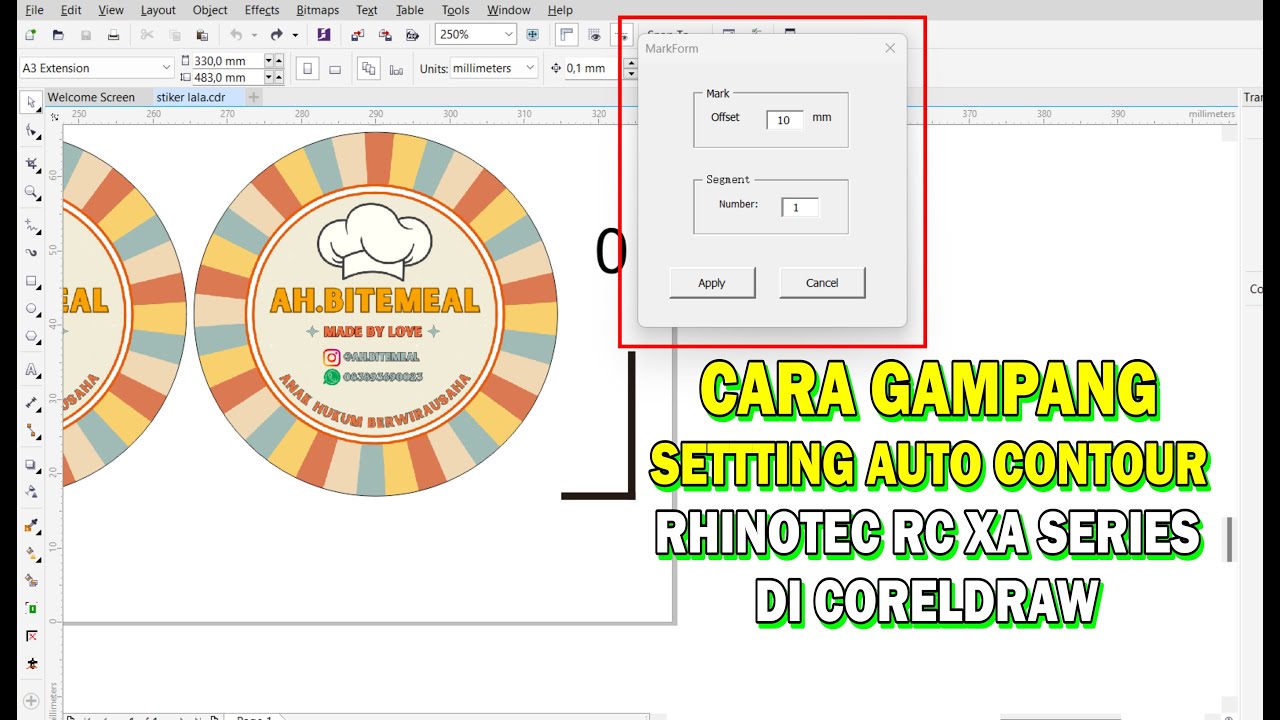Expand the Undo history dropdown arrow

coord(254,35)
